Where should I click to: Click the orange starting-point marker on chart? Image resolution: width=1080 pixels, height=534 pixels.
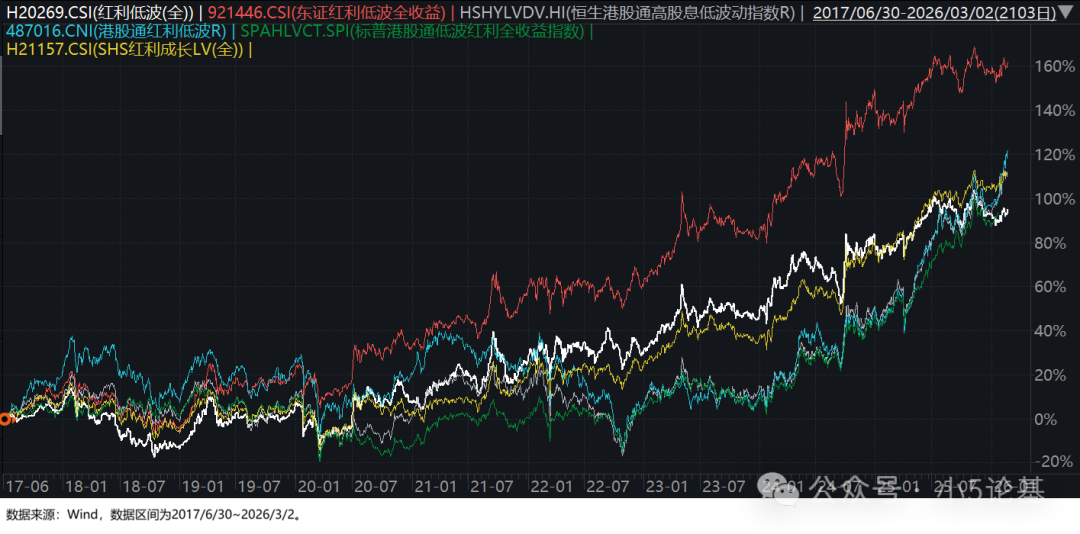[x=5, y=419]
